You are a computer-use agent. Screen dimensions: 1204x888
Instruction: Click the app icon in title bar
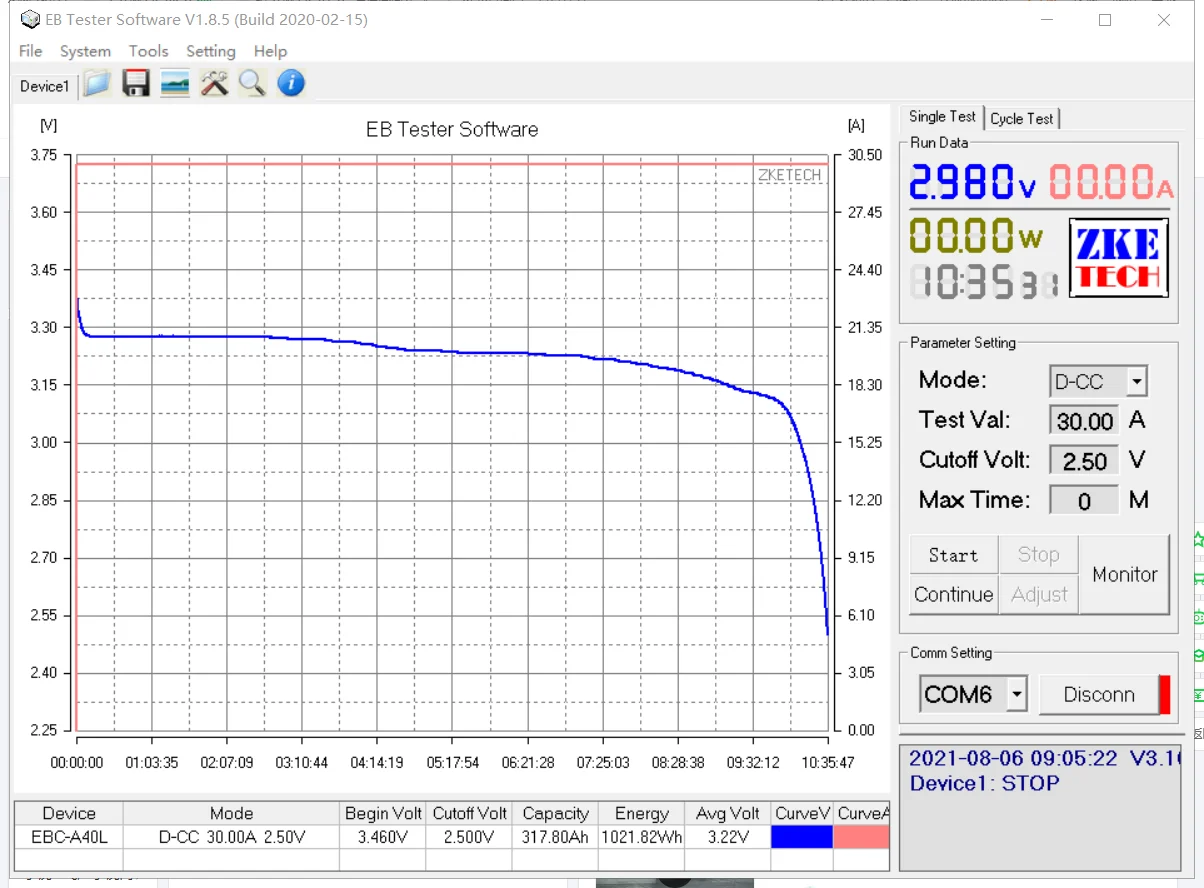pos(31,20)
